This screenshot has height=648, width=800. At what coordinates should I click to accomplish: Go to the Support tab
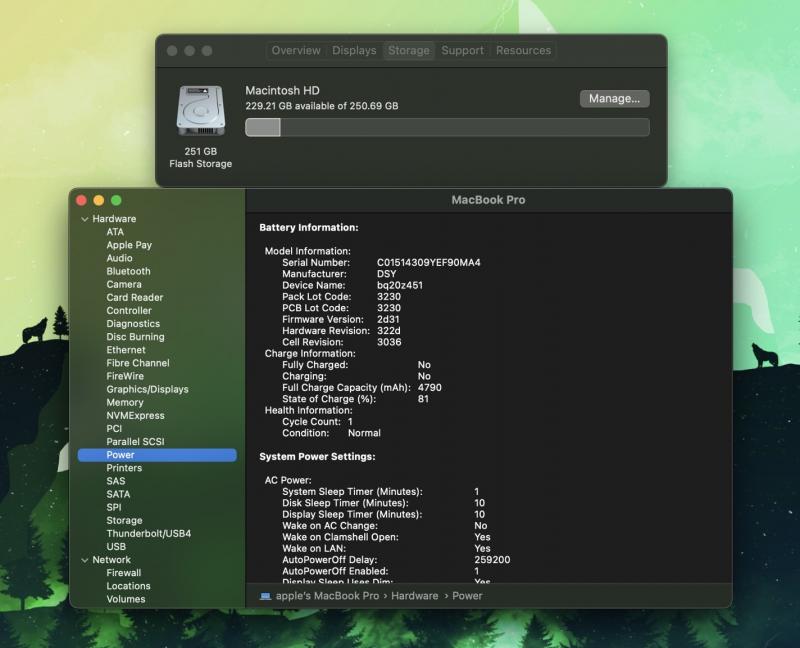point(462,51)
